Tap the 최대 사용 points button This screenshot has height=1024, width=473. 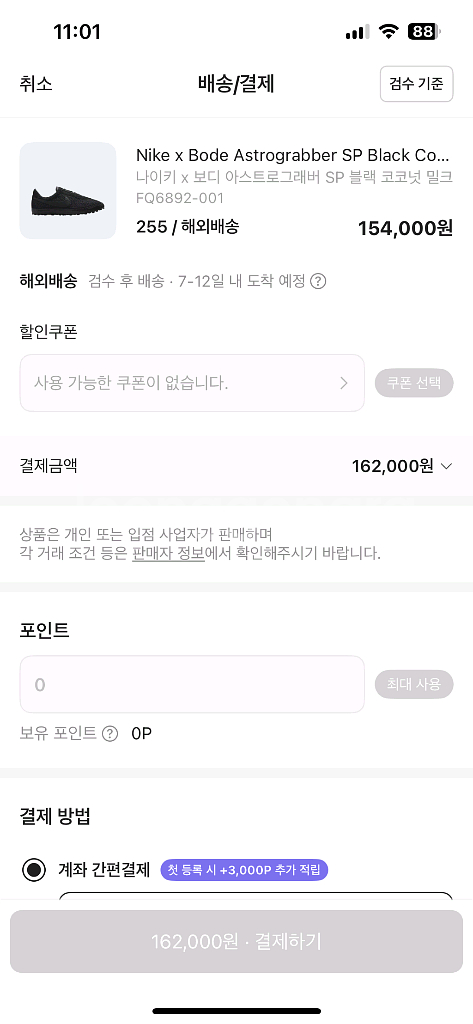pos(414,684)
